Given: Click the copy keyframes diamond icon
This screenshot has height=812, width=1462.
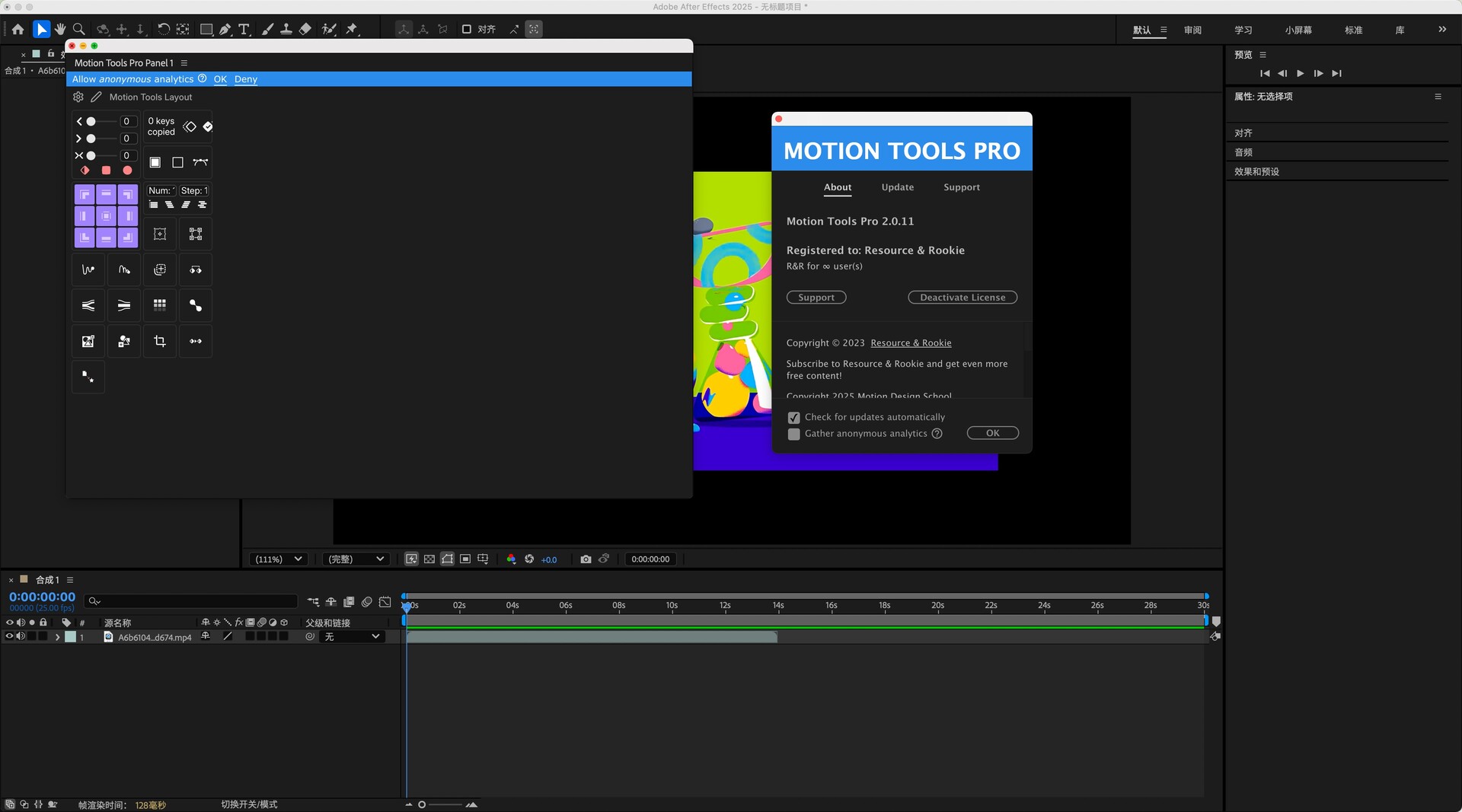Looking at the screenshot, I should coord(190,126).
